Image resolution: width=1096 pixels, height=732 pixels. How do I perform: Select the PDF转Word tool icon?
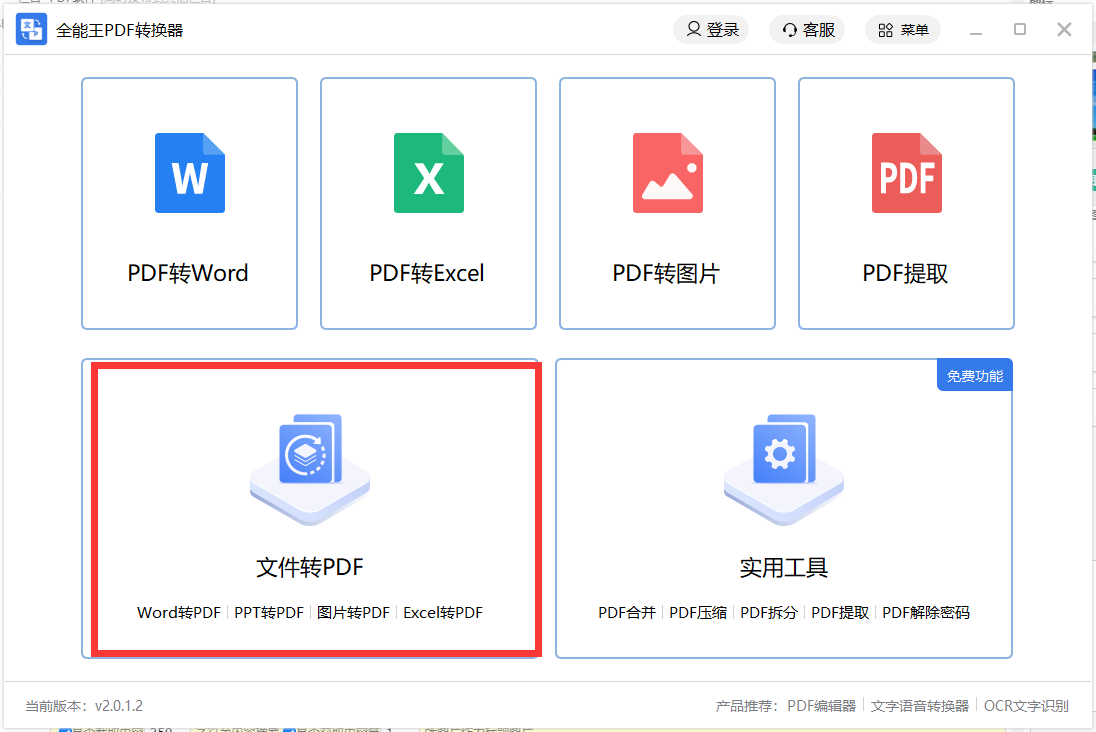189,173
